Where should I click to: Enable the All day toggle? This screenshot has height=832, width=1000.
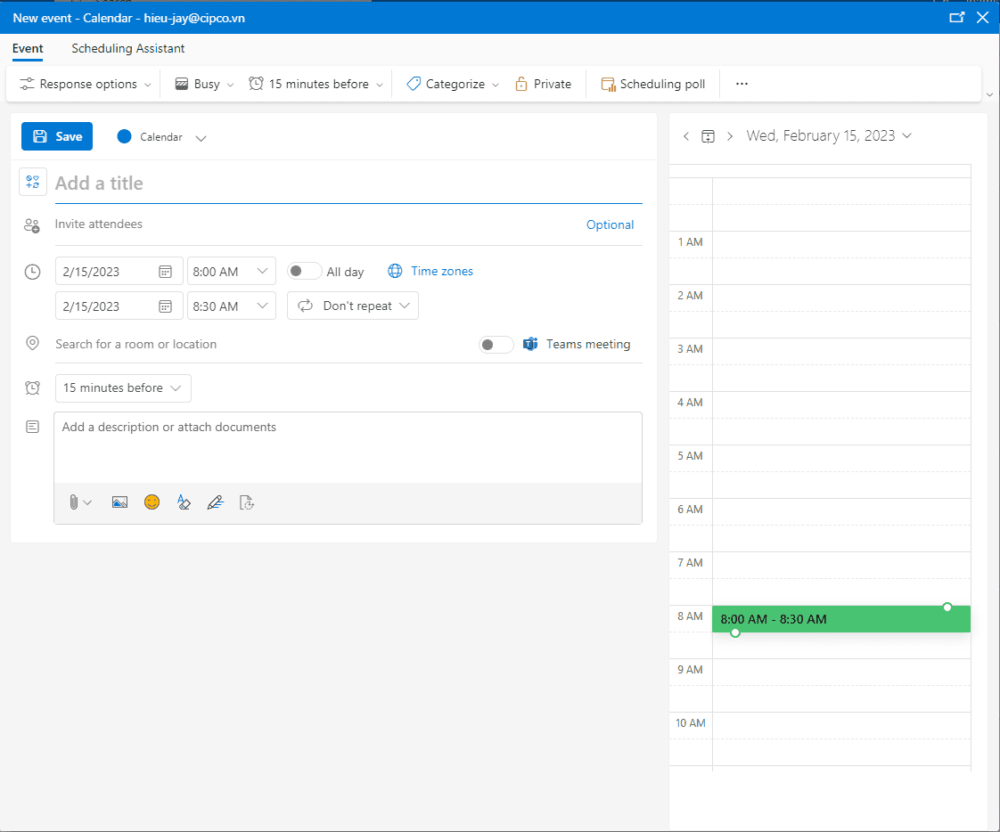pos(304,270)
